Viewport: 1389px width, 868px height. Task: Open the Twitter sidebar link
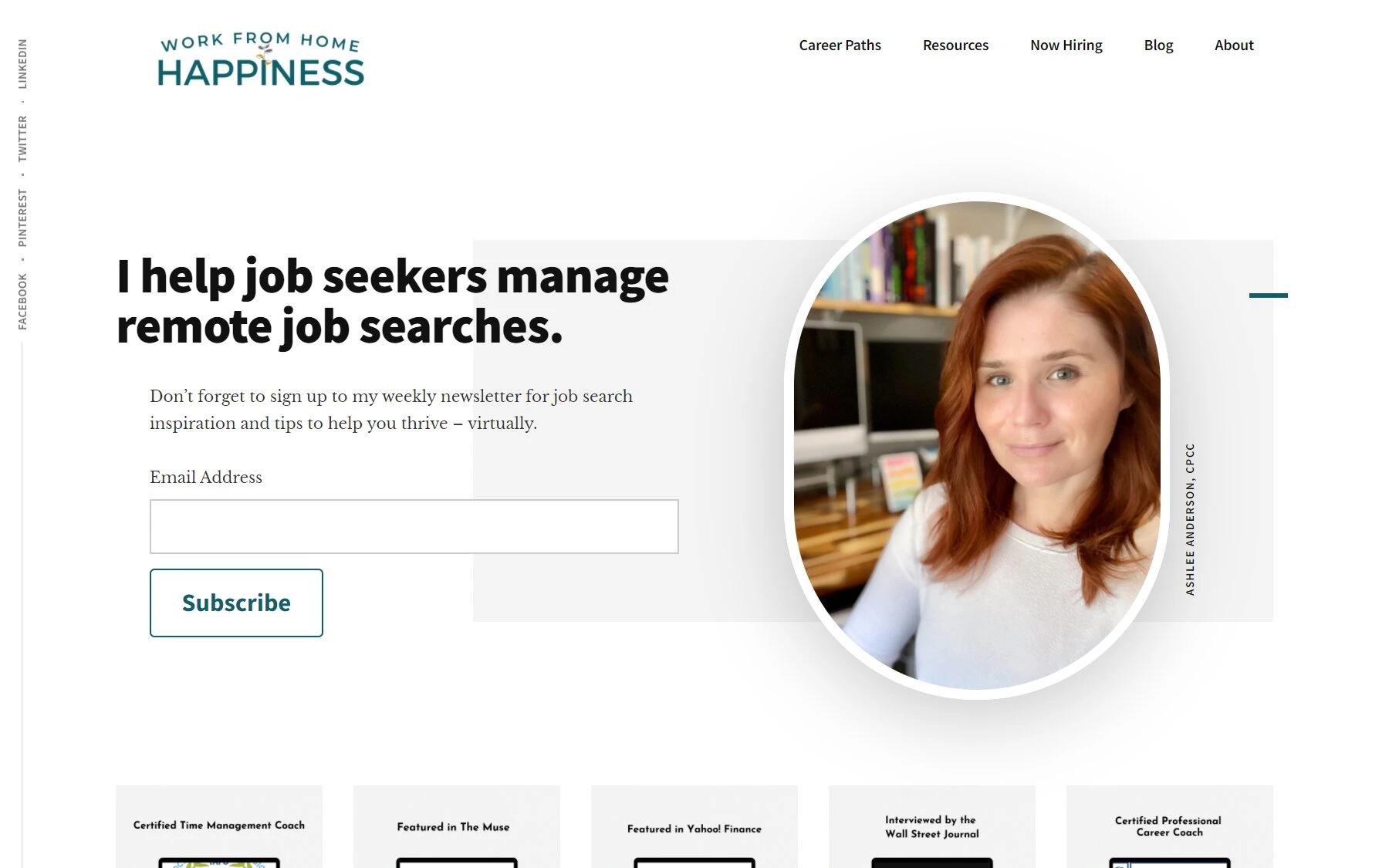[x=22, y=139]
